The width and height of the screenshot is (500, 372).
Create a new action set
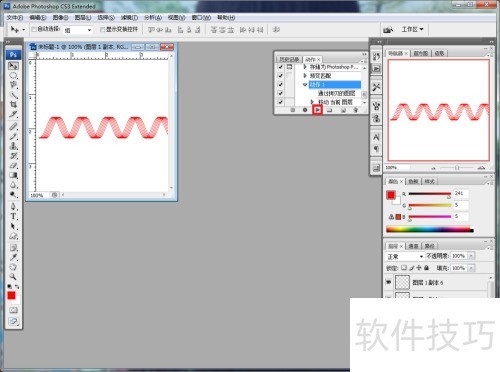point(330,110)
